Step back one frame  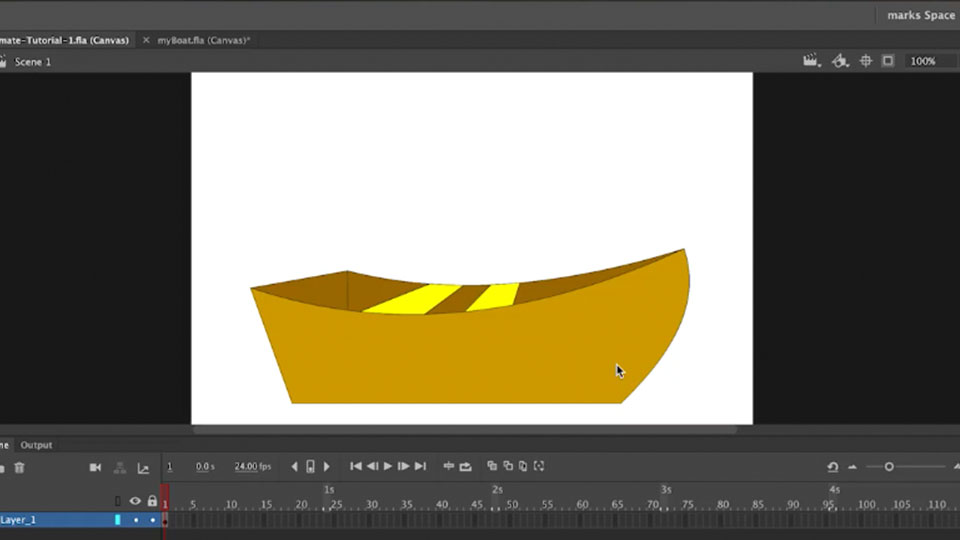[x=372, y=466]
